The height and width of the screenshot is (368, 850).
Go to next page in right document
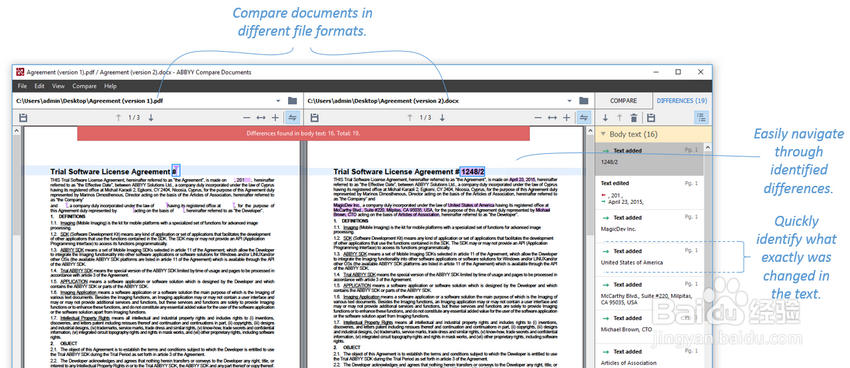coord(442,118)
